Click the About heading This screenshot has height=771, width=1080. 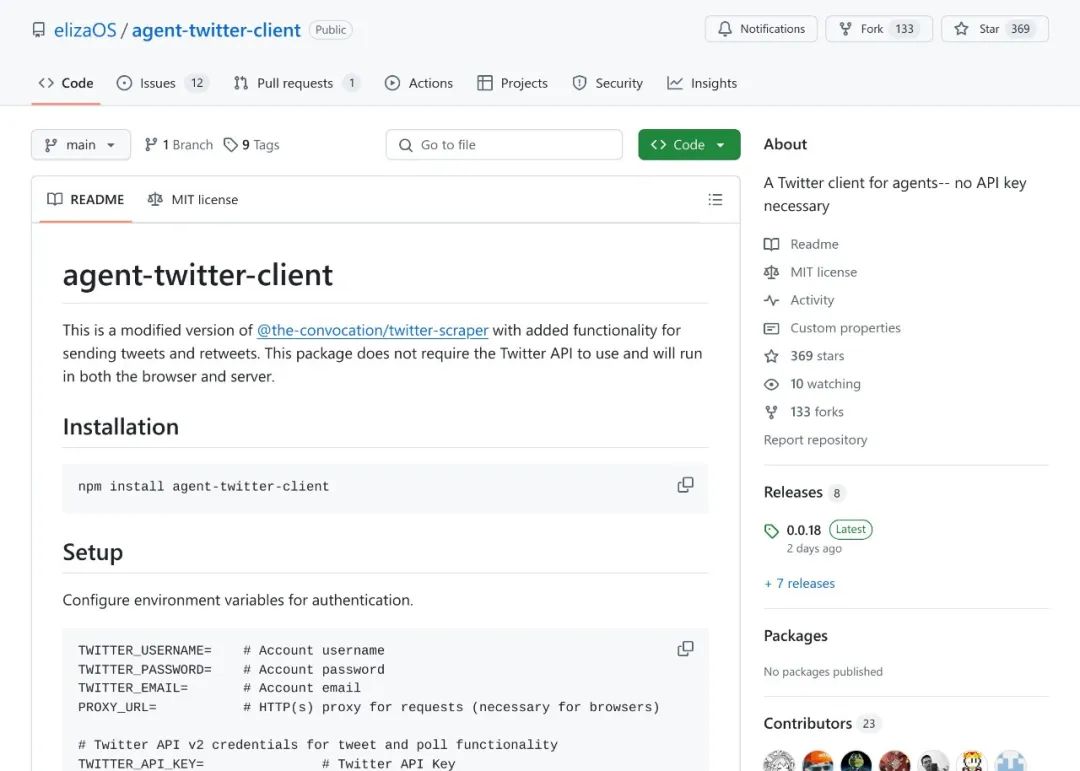click(x=785, y=145)
